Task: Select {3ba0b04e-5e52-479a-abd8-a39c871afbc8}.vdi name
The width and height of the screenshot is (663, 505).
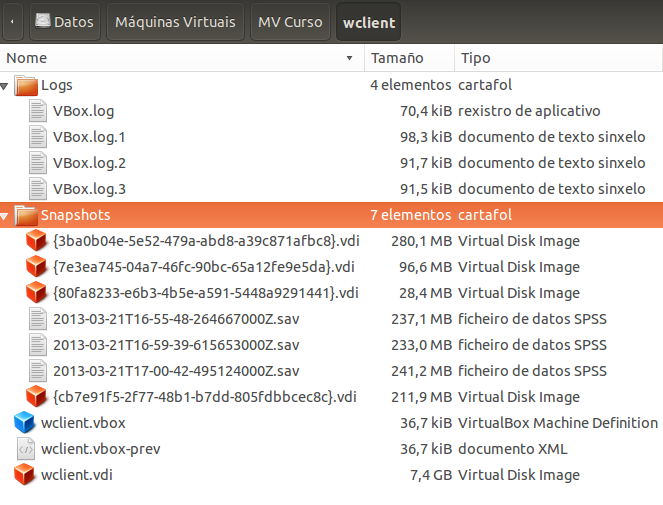Action: [x=206, y=241]
